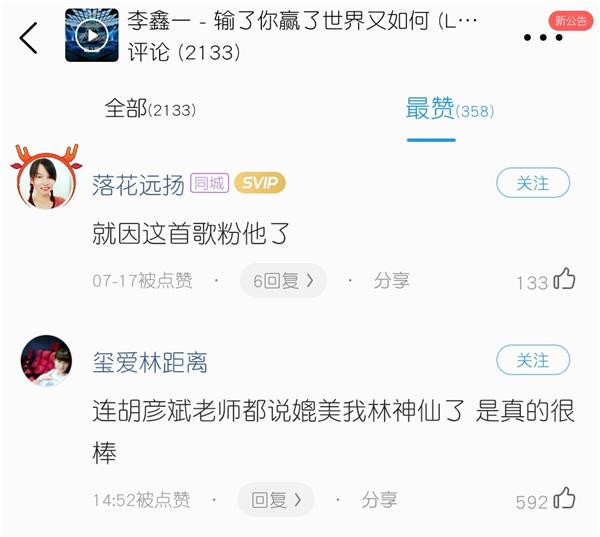The height and width of the screenshot is (537, 600).
Task: Select the 最赞(358) tab
Action: pyautogui.click(x=450, y=109)
